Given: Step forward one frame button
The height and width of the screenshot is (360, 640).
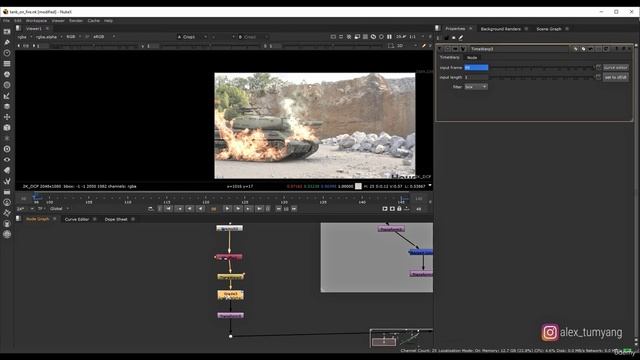Looking at the screenshot, I should tap(238, 209).
